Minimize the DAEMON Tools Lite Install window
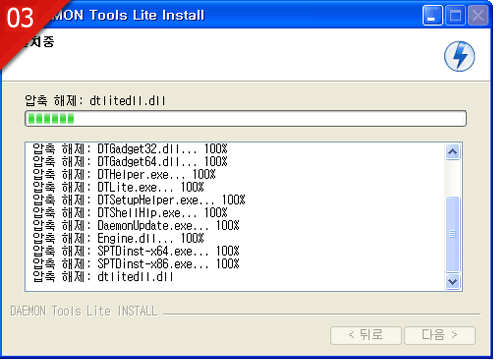The image size is (503, 361). point(433,16)
